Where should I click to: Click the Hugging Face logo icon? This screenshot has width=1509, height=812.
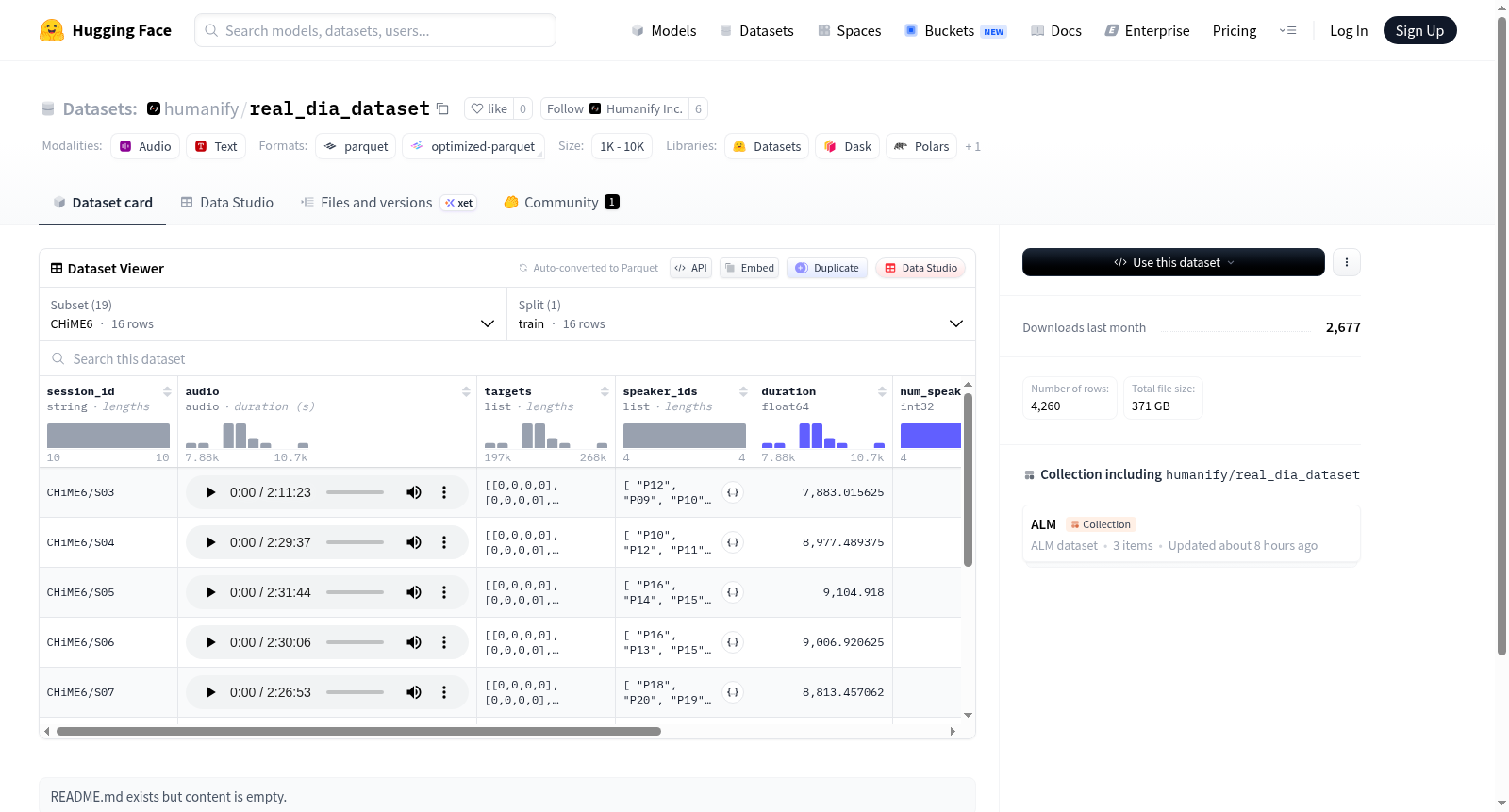coord(52,30)
